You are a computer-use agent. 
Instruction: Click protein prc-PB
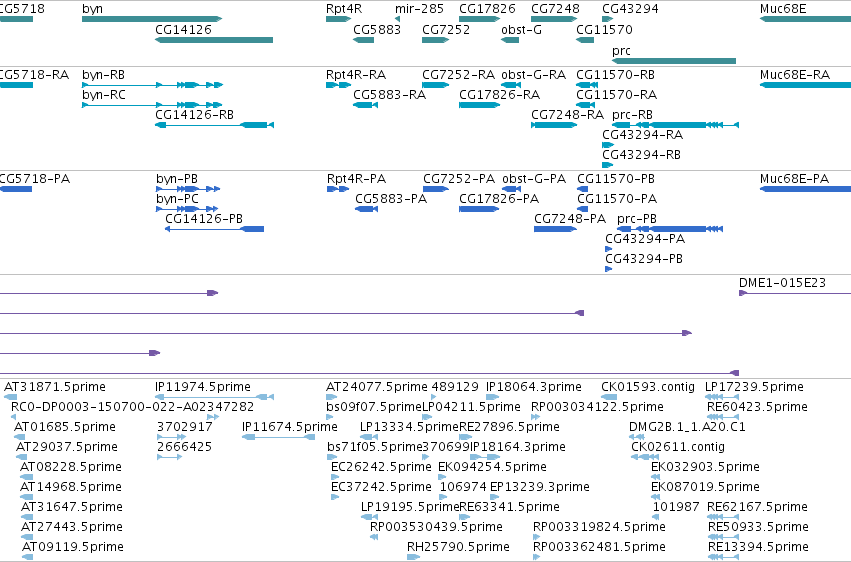tap(670, 229)
